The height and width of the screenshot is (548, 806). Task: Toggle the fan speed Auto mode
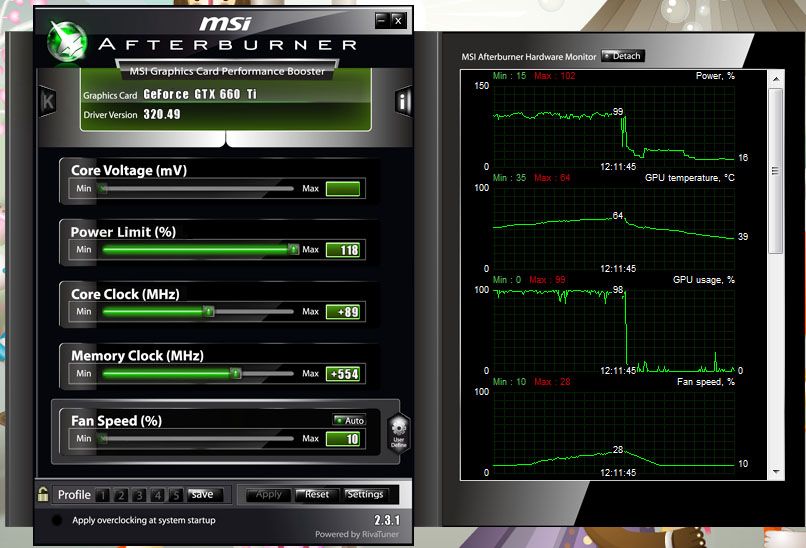coord(349,420)
